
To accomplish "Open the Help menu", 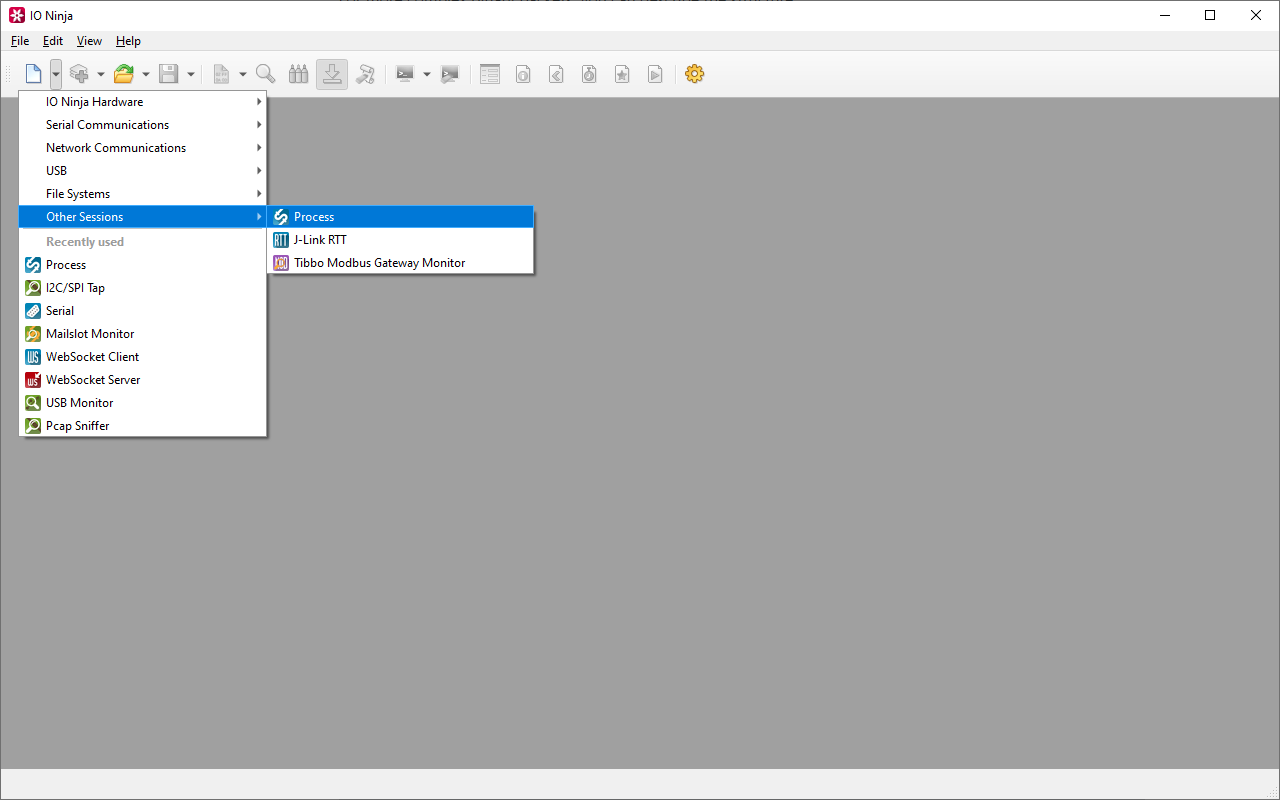I will 128,41.
